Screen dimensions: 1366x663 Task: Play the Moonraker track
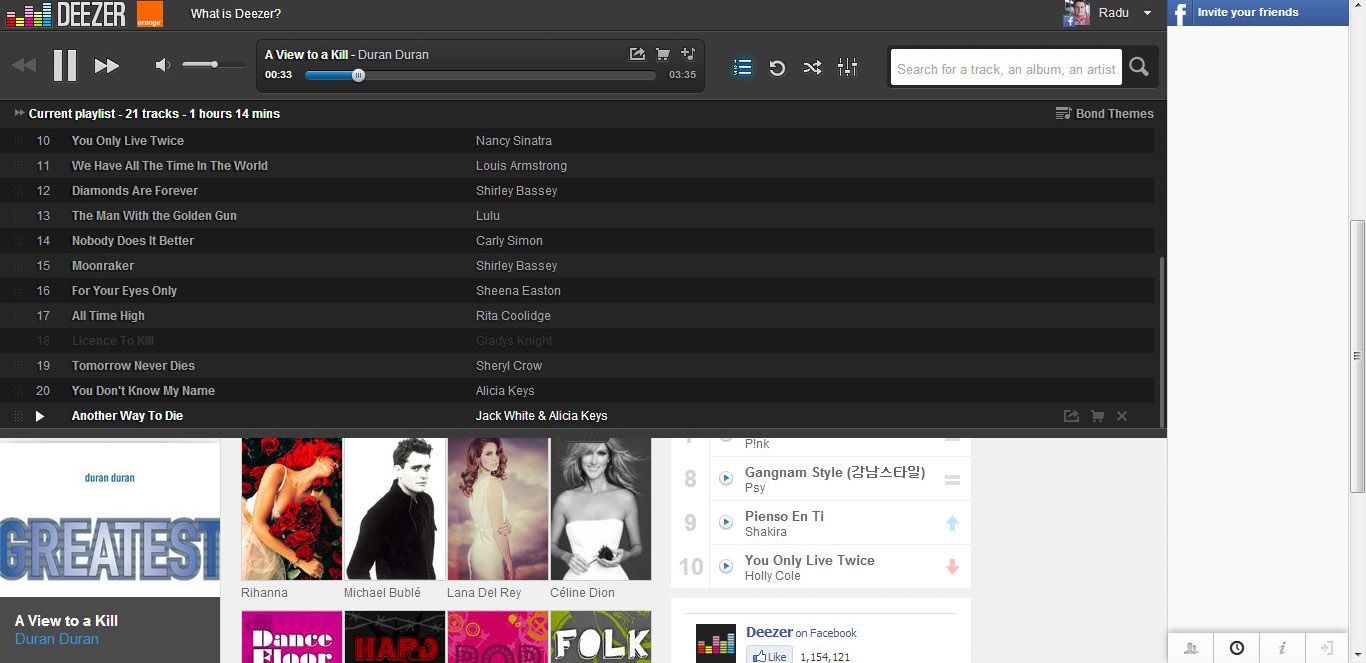pyautogui.click(x=103, y=266)
